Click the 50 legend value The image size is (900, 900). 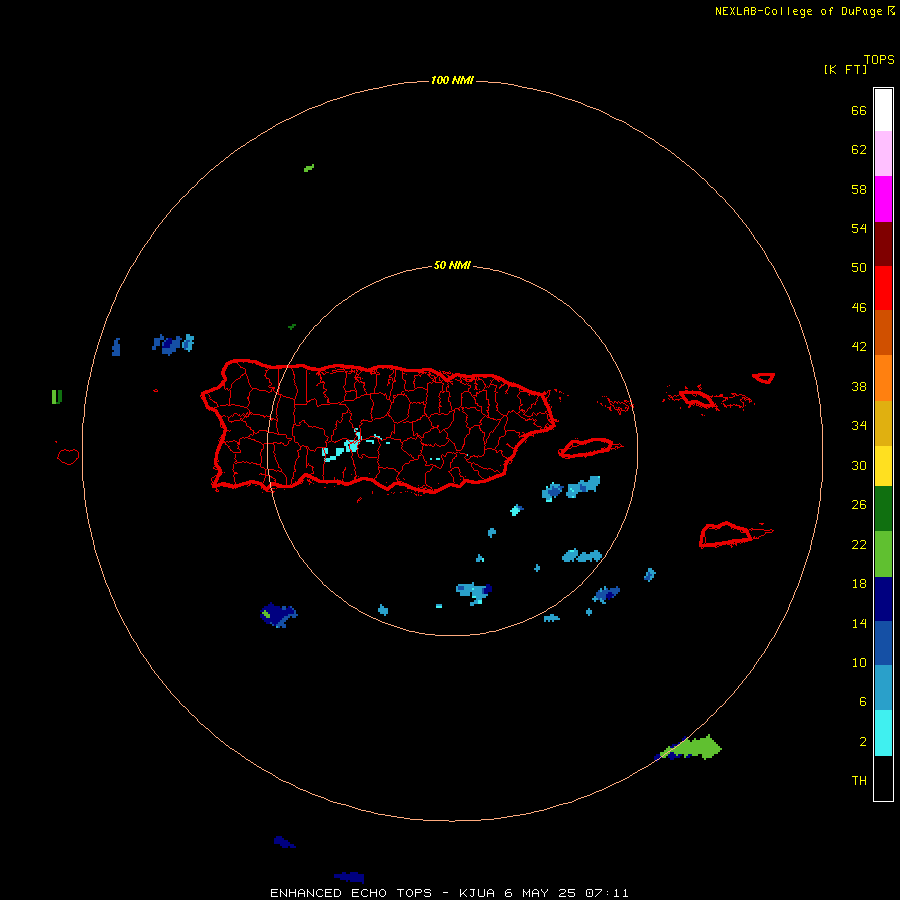[859, 267]
